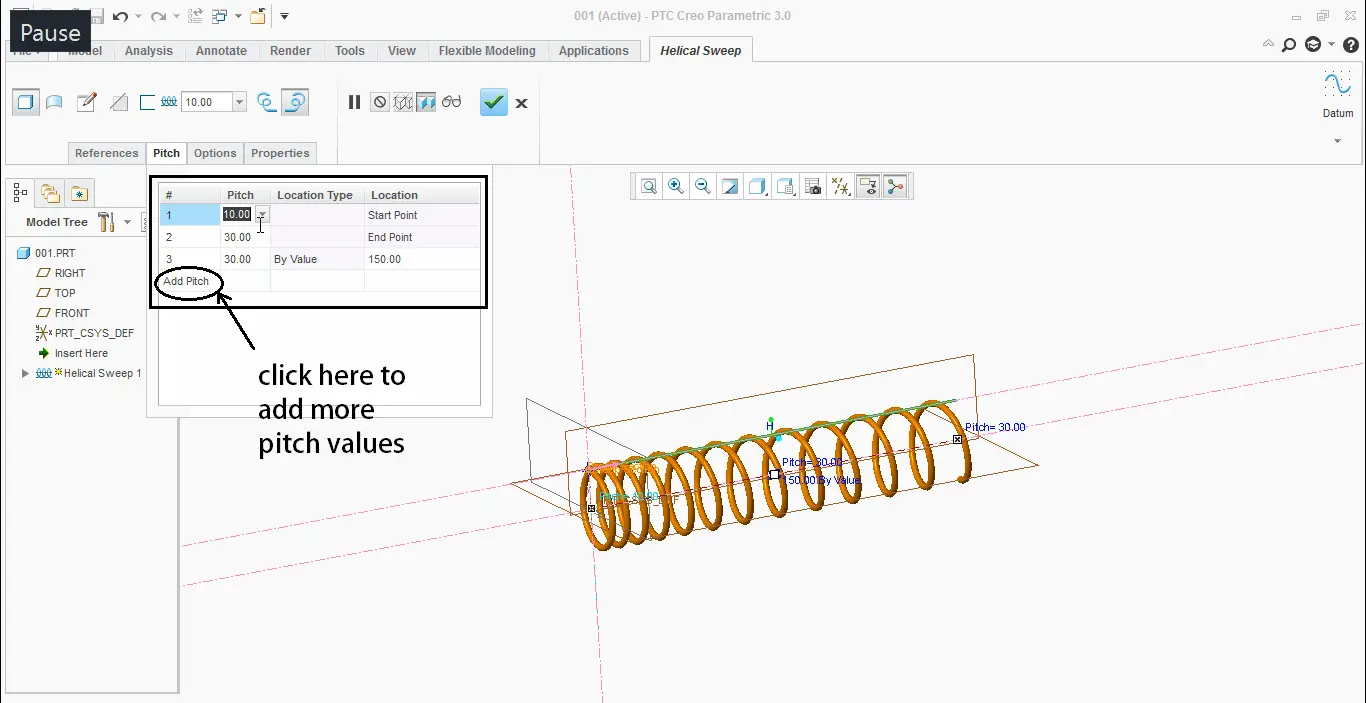Expand the Helical Sweep 1 tree node
This screenshot has height=703, width=1366.
click(24, 373)
